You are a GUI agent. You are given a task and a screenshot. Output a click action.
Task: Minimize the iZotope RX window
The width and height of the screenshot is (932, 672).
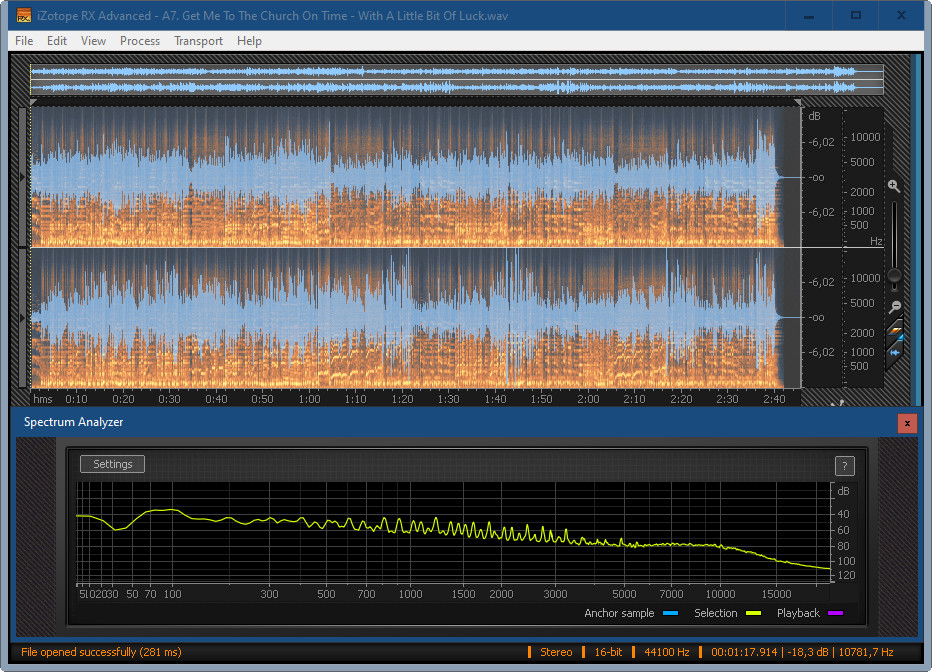click(809, 15)
